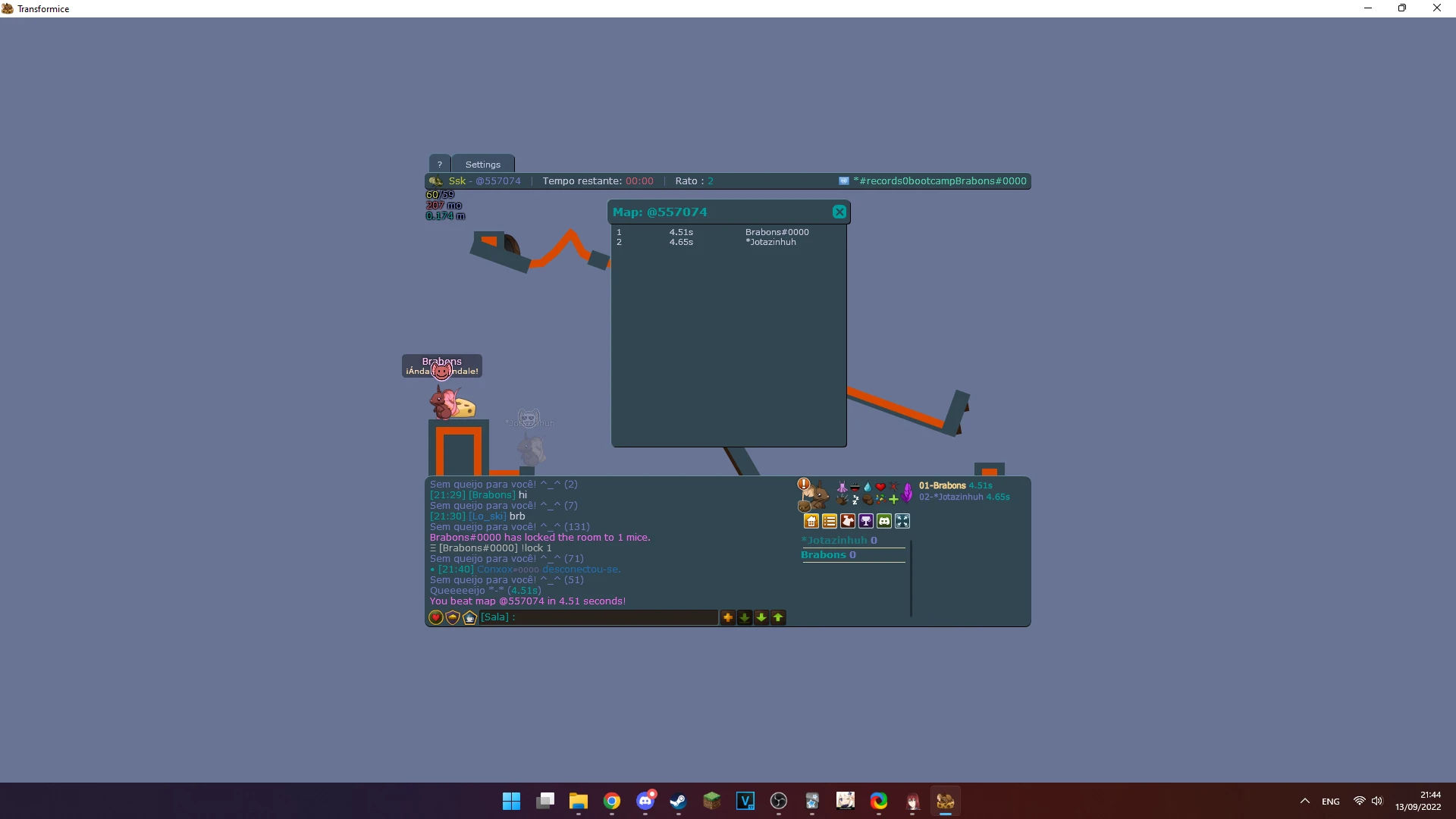1456x819 pixels.
Task: Close the Map @557074 records panel
Action: [839, 212]
